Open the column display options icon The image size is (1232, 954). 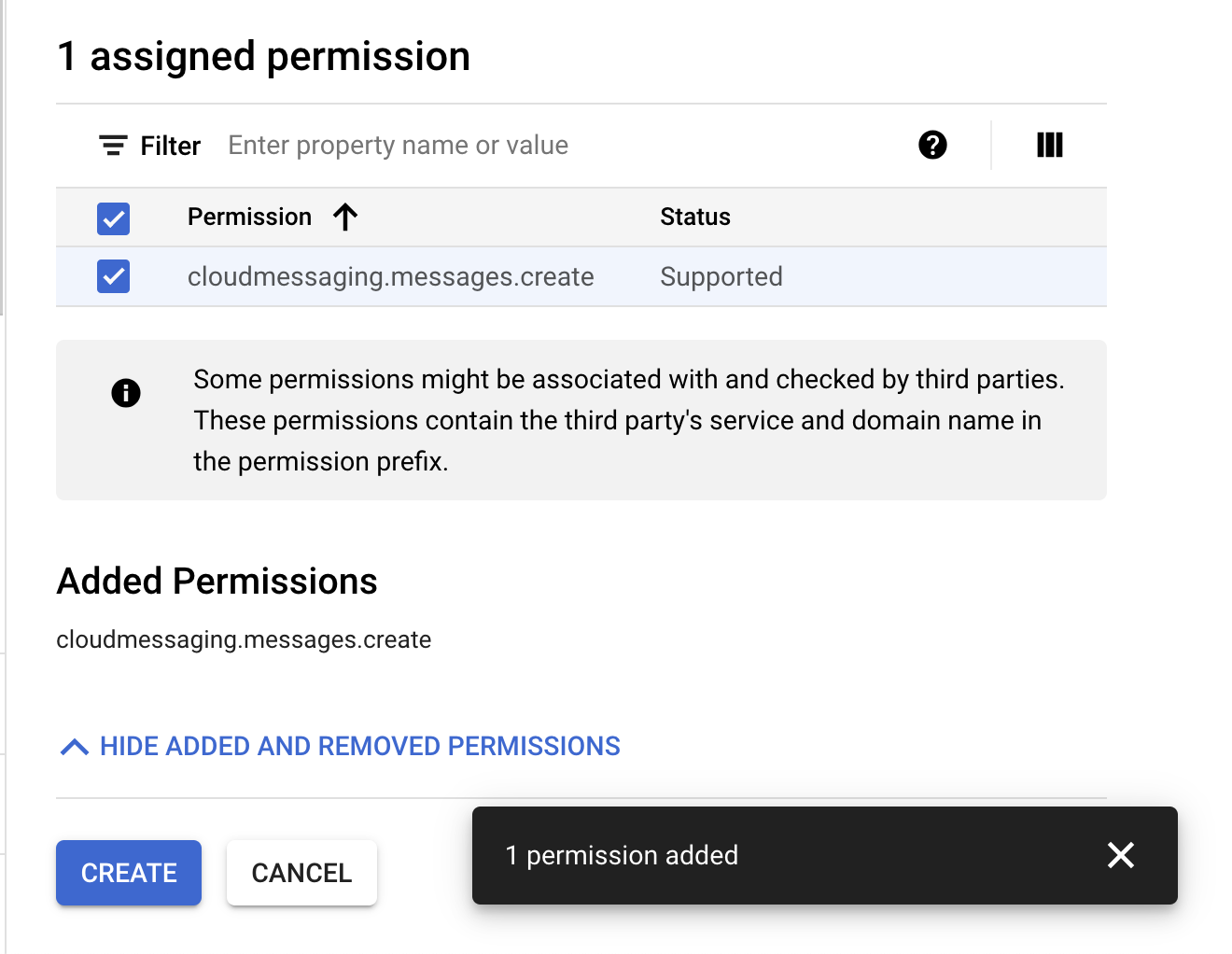click(x=1049, y=145)
